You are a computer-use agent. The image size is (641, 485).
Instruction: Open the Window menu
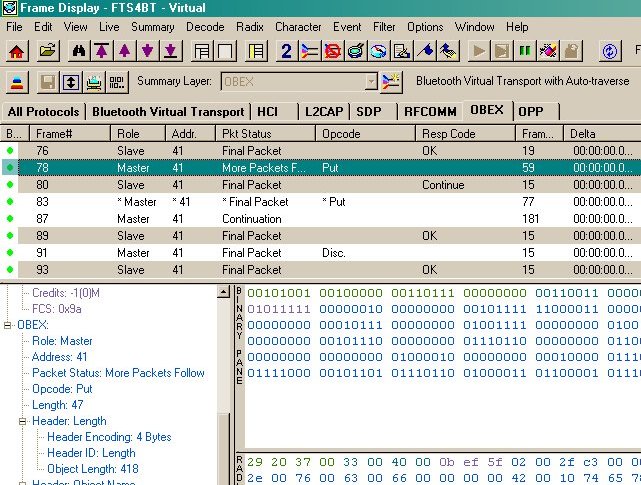click(x=475, y=27)
